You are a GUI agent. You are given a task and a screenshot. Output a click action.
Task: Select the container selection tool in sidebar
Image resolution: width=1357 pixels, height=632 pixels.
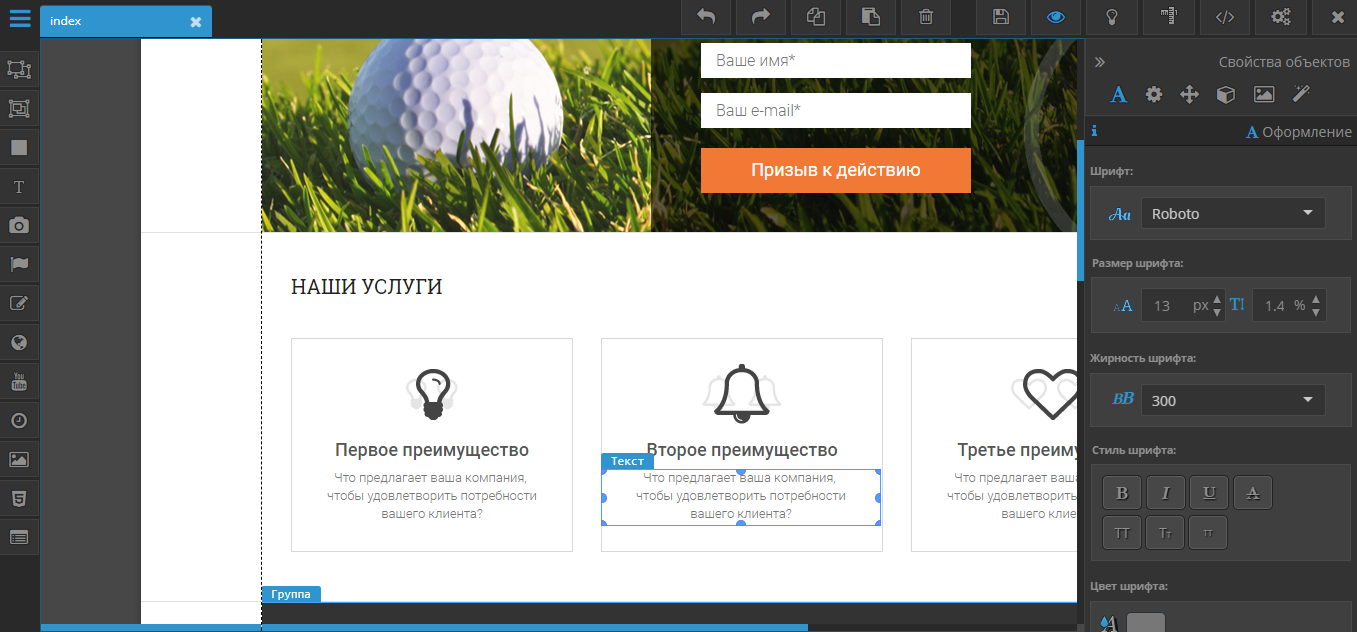point(19,69)
